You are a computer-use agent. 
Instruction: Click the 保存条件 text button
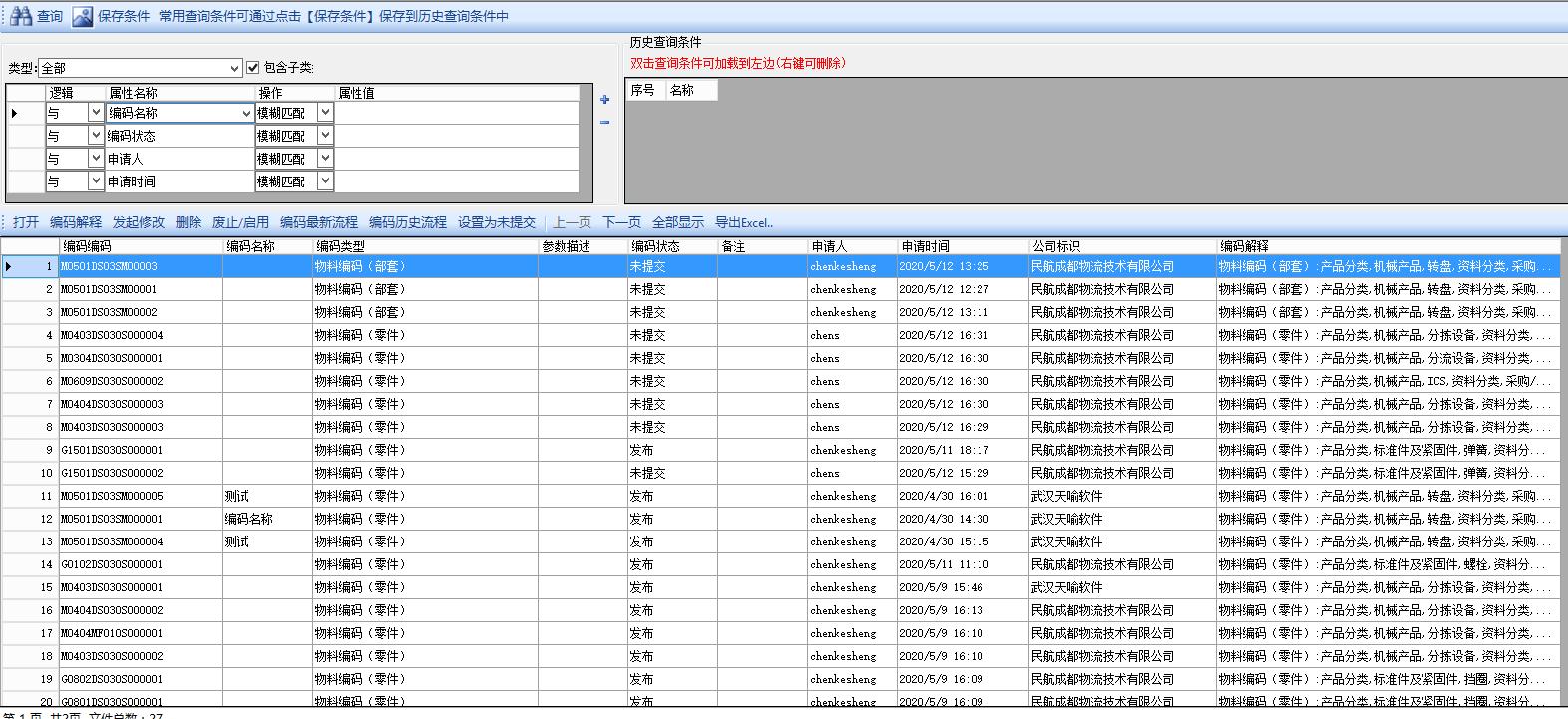point(124,16)
